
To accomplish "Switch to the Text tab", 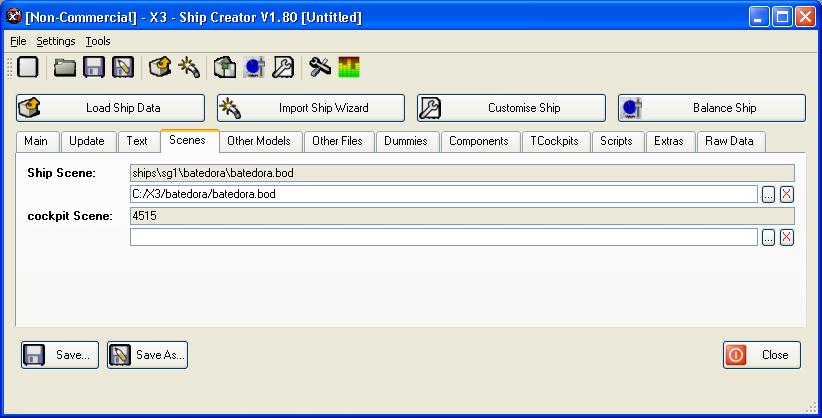I will (x=137, y=141).
